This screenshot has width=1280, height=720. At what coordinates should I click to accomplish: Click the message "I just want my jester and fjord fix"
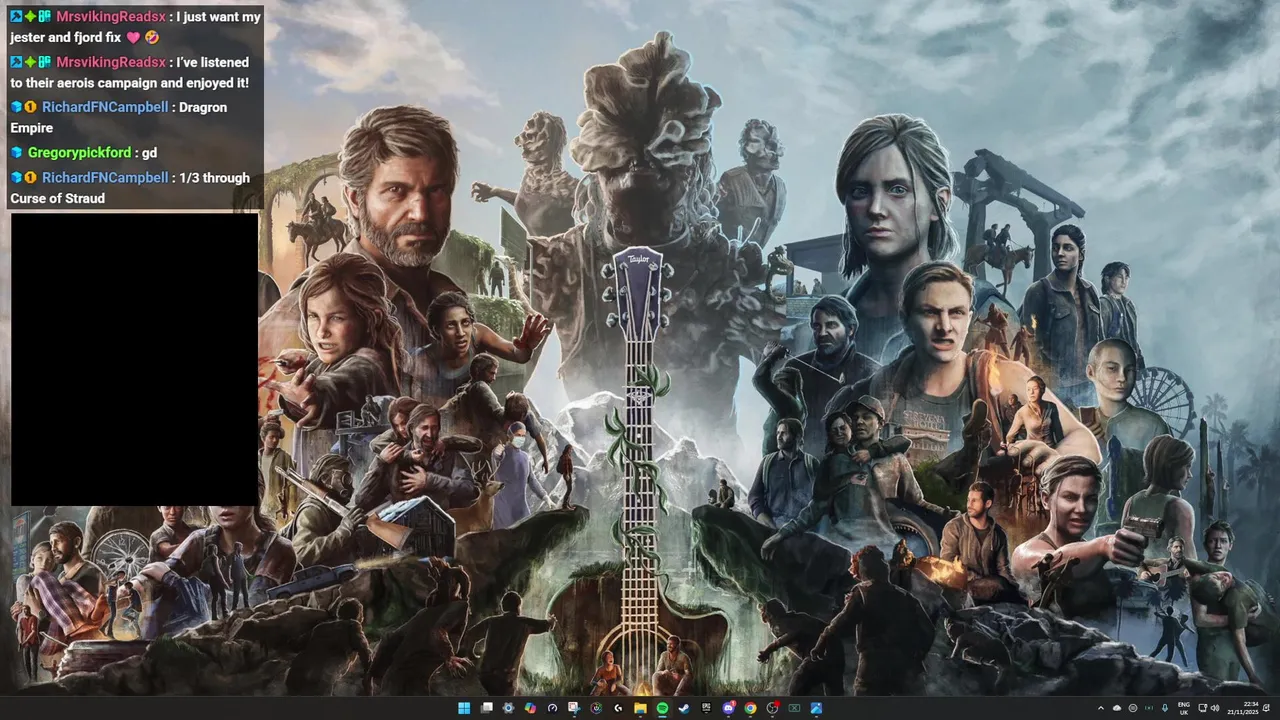click(135, 27)
